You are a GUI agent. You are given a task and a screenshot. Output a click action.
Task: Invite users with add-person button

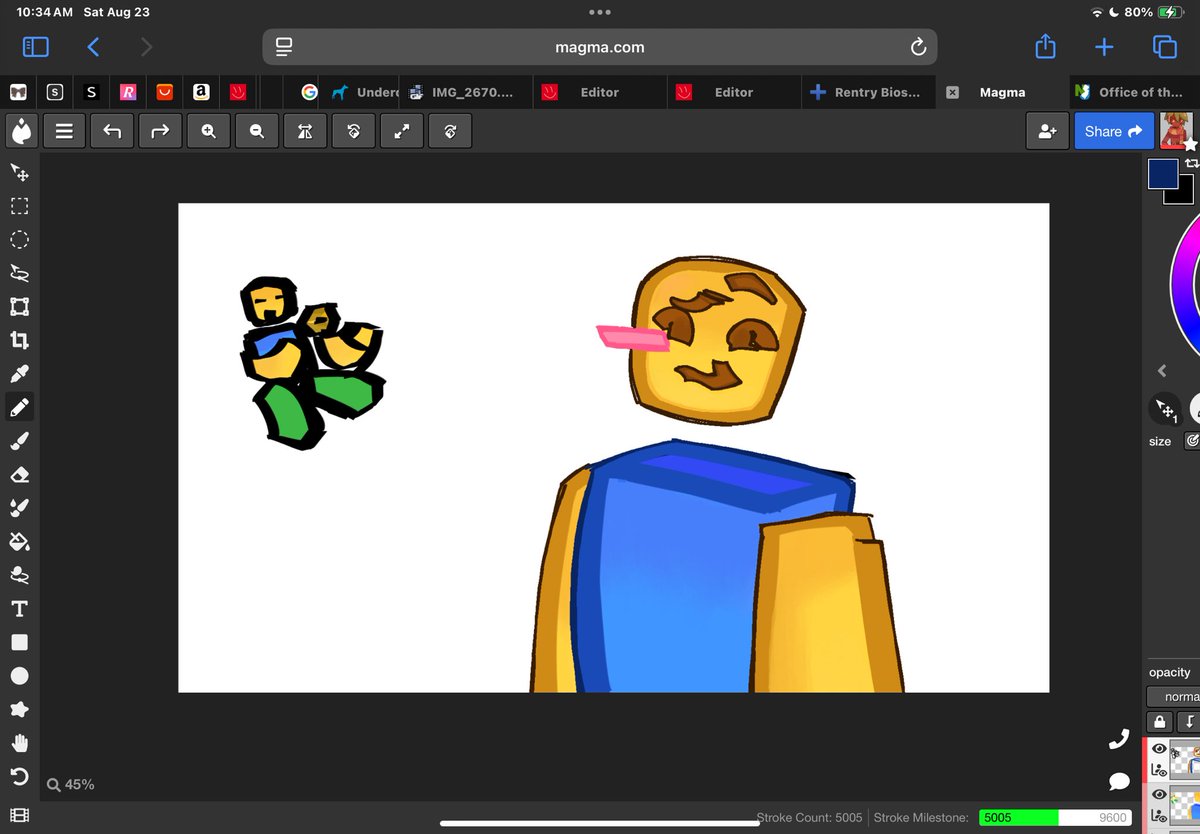[1047, 131]
